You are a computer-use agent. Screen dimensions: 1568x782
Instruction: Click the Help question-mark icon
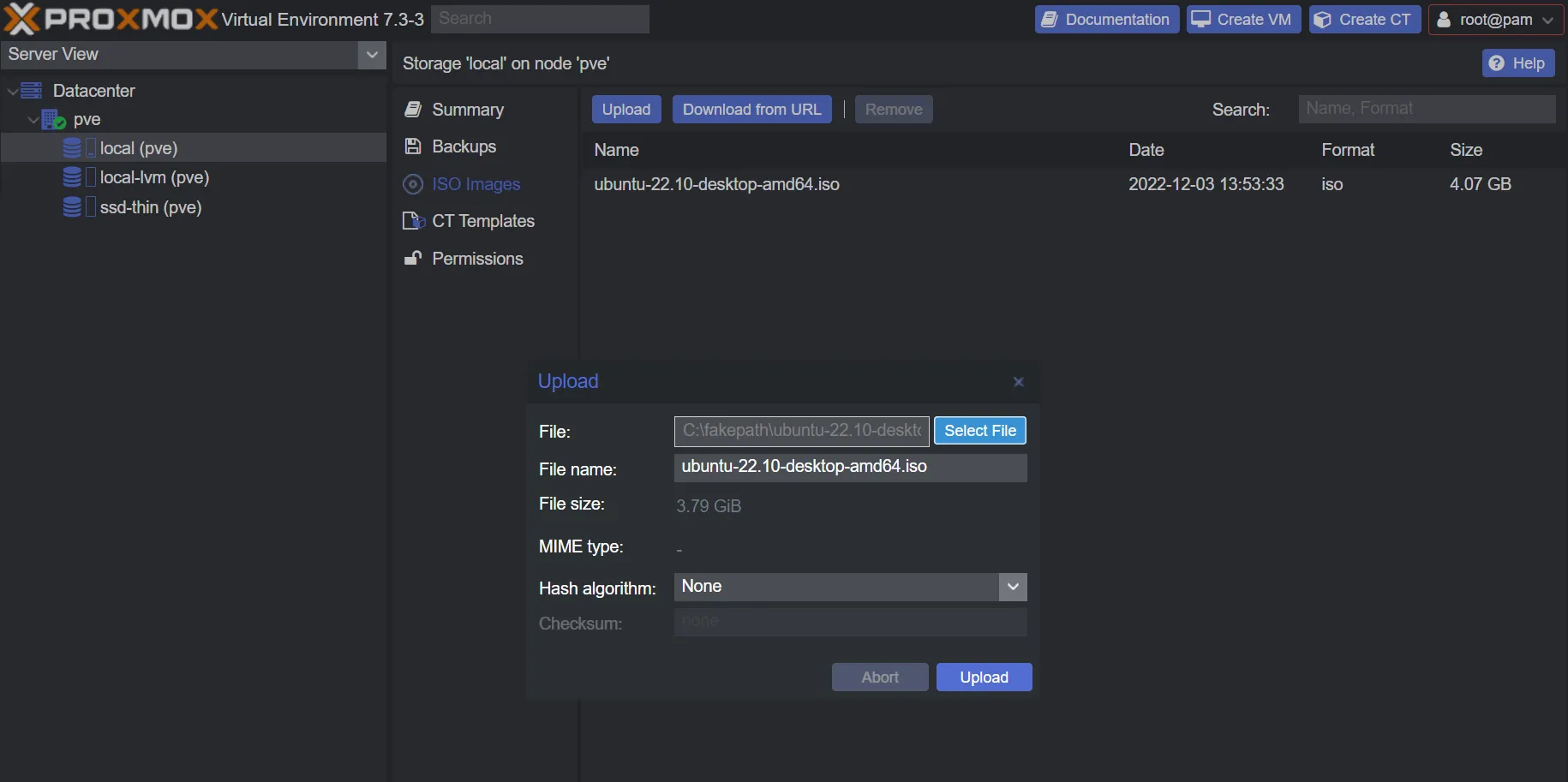click(1498, 63)
